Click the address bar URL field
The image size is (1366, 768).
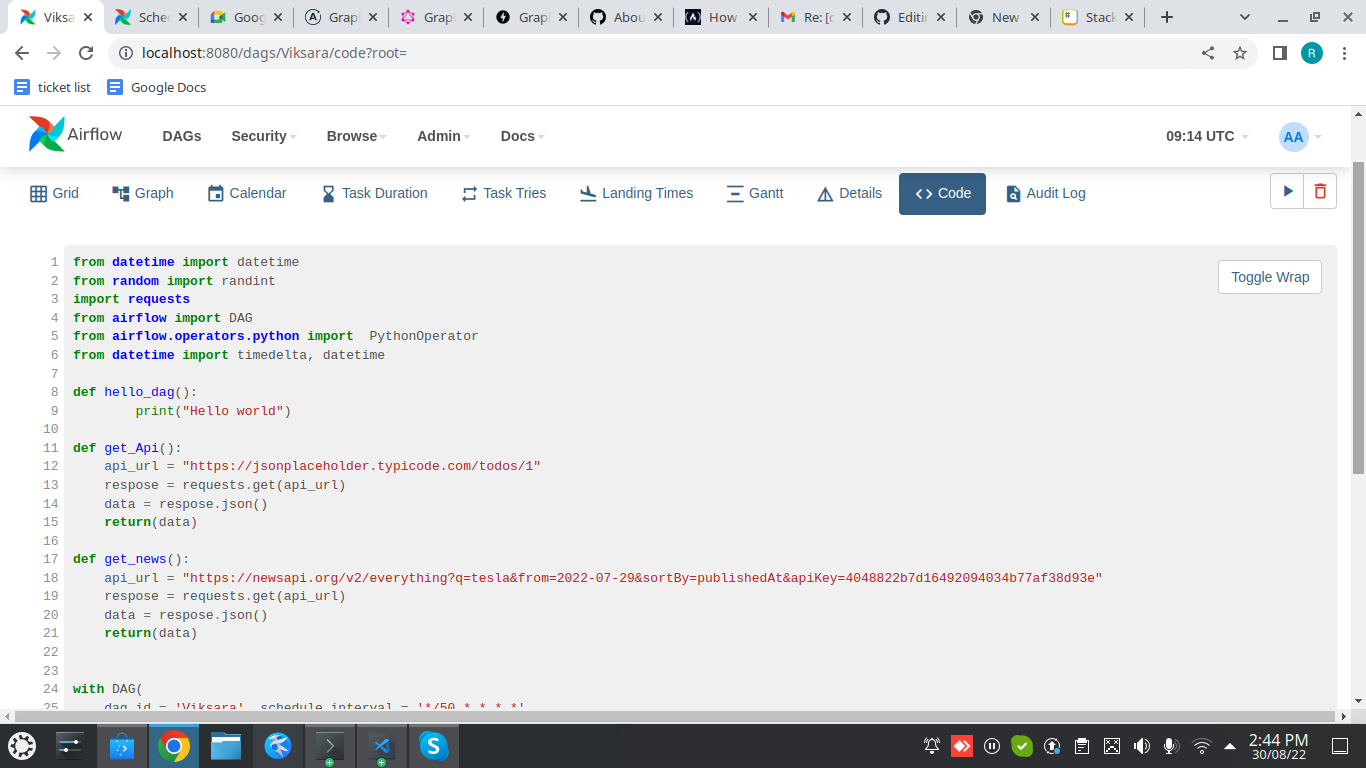coord(660,53)
